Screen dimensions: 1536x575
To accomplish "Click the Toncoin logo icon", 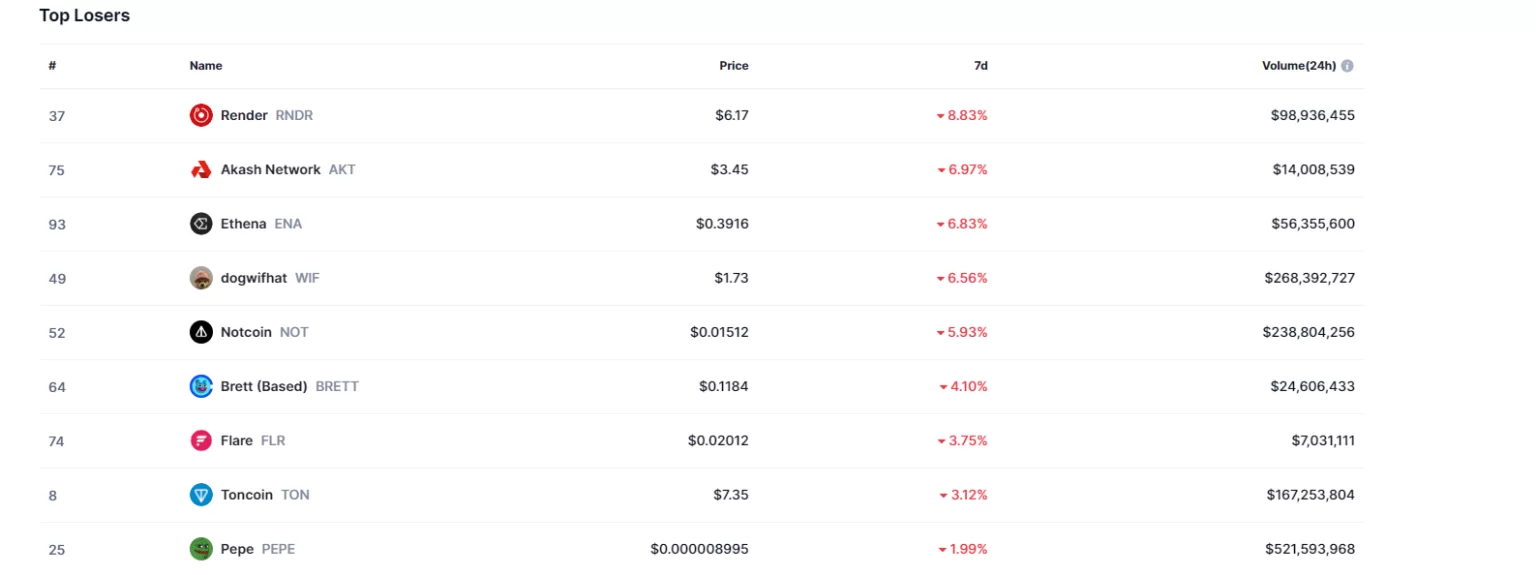I will point(201,494).
